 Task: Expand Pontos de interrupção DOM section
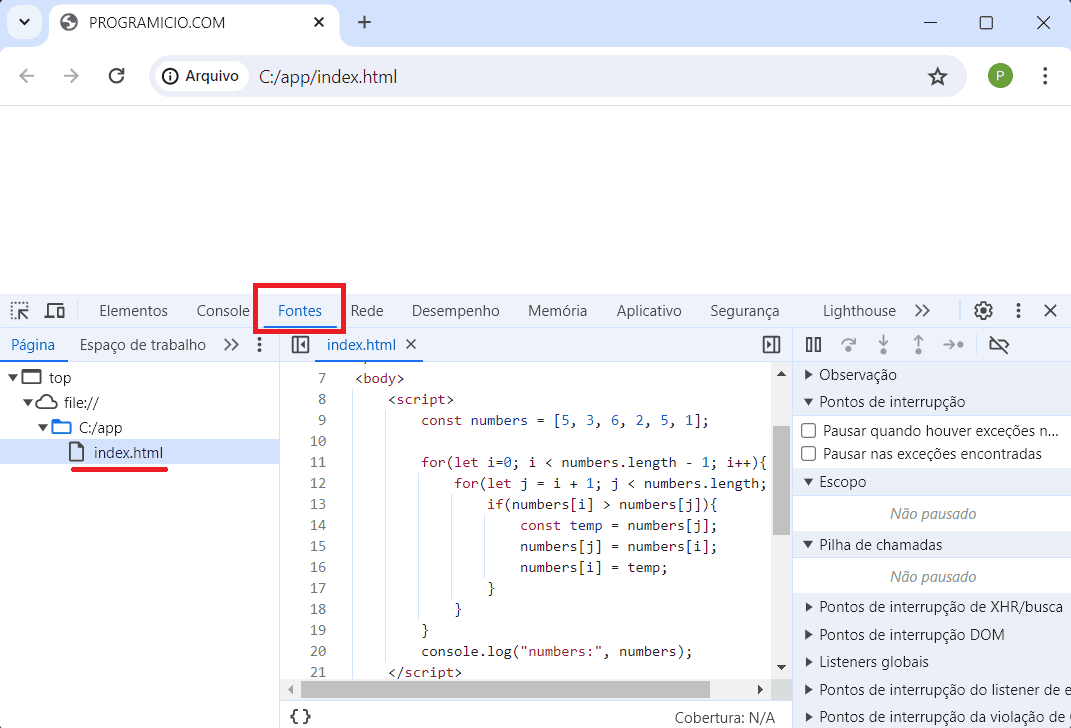click(x=808, y=635)
